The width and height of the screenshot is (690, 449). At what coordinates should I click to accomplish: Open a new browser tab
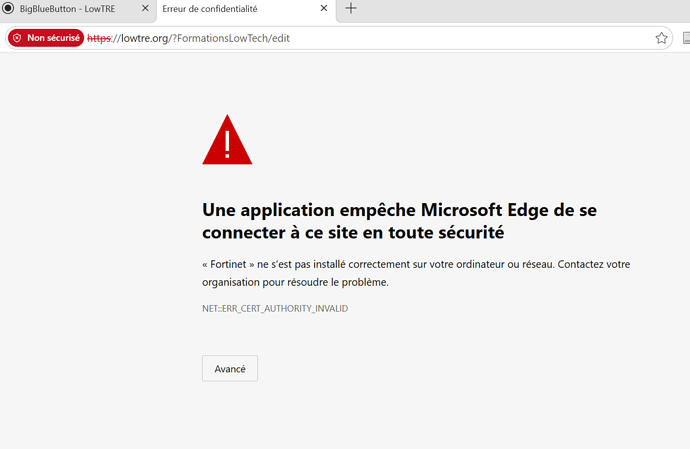pyautogui.click(x=351, y=8)
